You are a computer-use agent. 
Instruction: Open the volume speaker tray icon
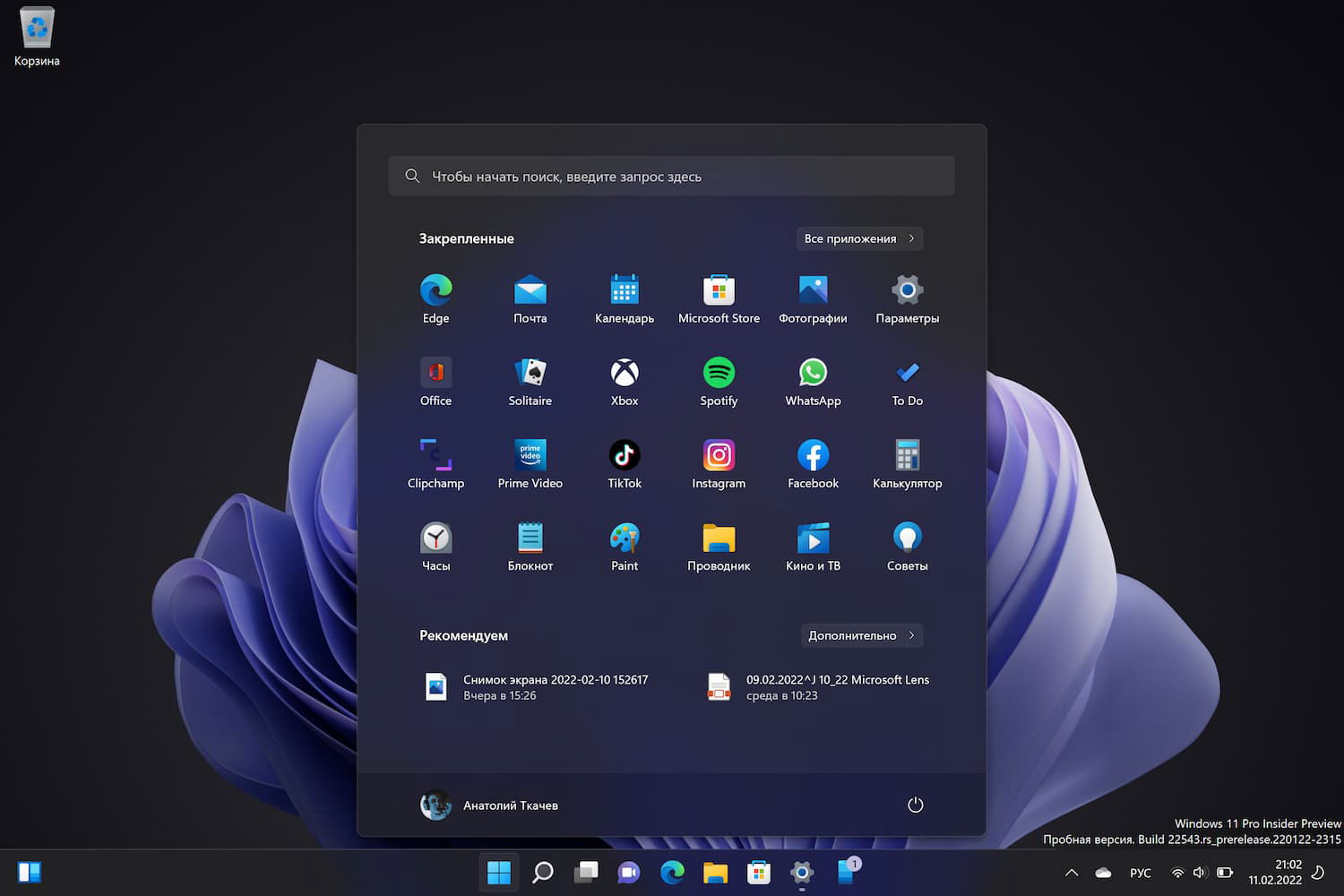1201,873
